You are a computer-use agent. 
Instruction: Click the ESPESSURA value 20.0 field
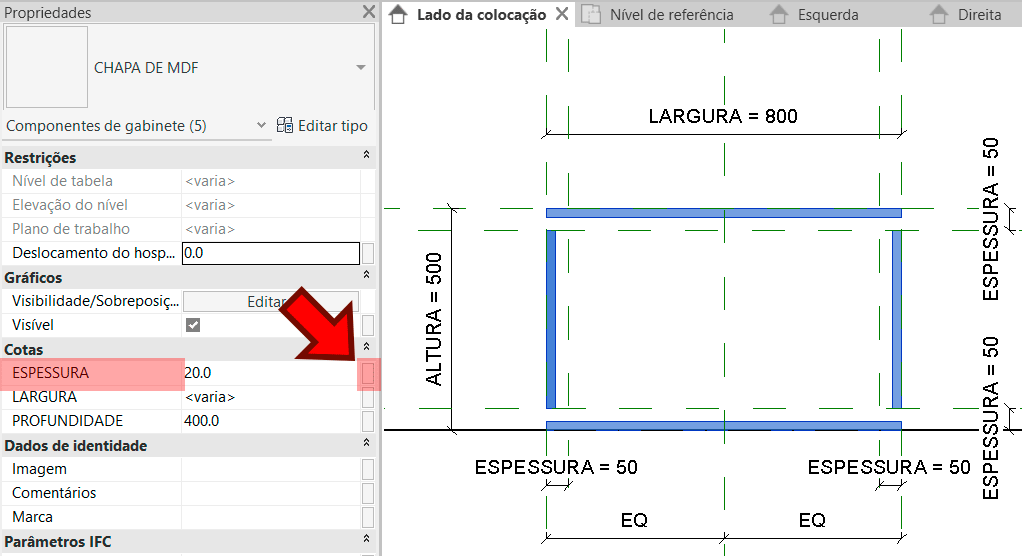[x=270, y=373]
